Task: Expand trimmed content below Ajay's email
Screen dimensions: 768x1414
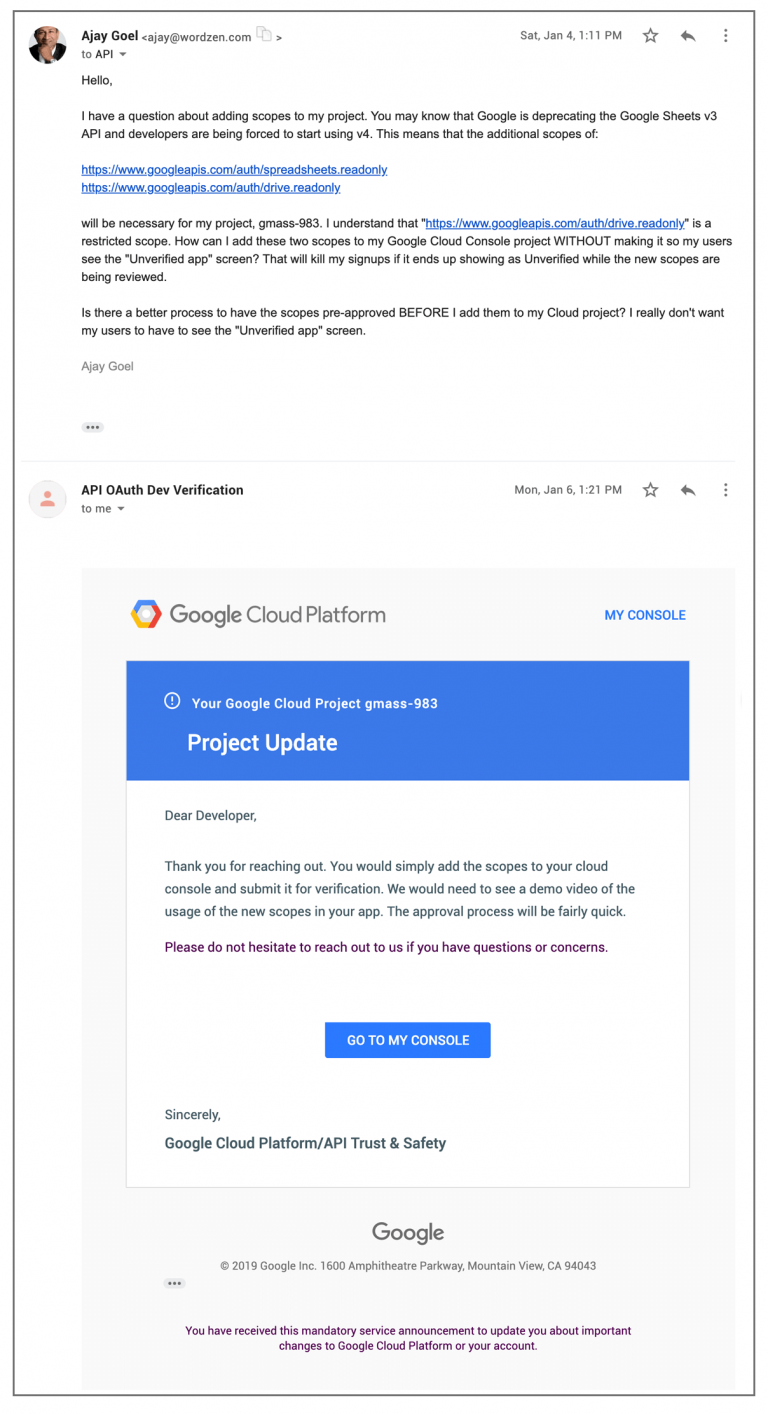Action: (x=92, y=427)
